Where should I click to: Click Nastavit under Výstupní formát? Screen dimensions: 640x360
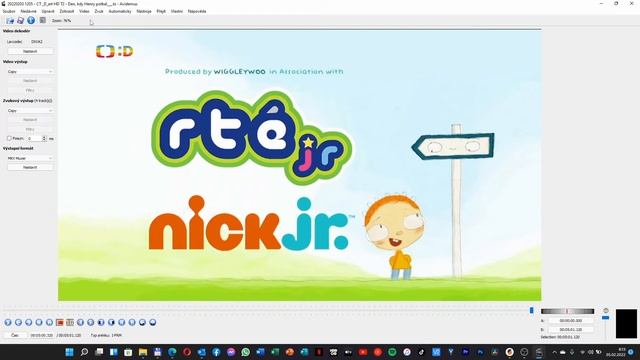(x=30, y=167)
